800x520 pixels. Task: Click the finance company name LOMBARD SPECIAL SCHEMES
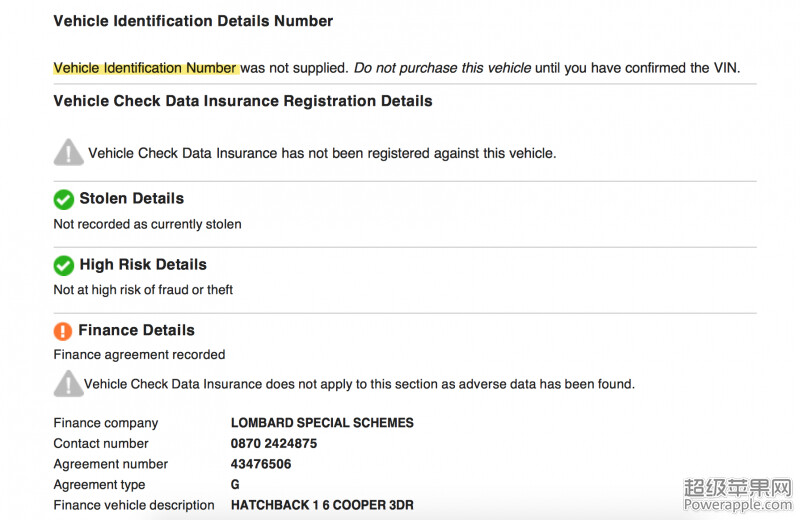(x=322, y=423)
